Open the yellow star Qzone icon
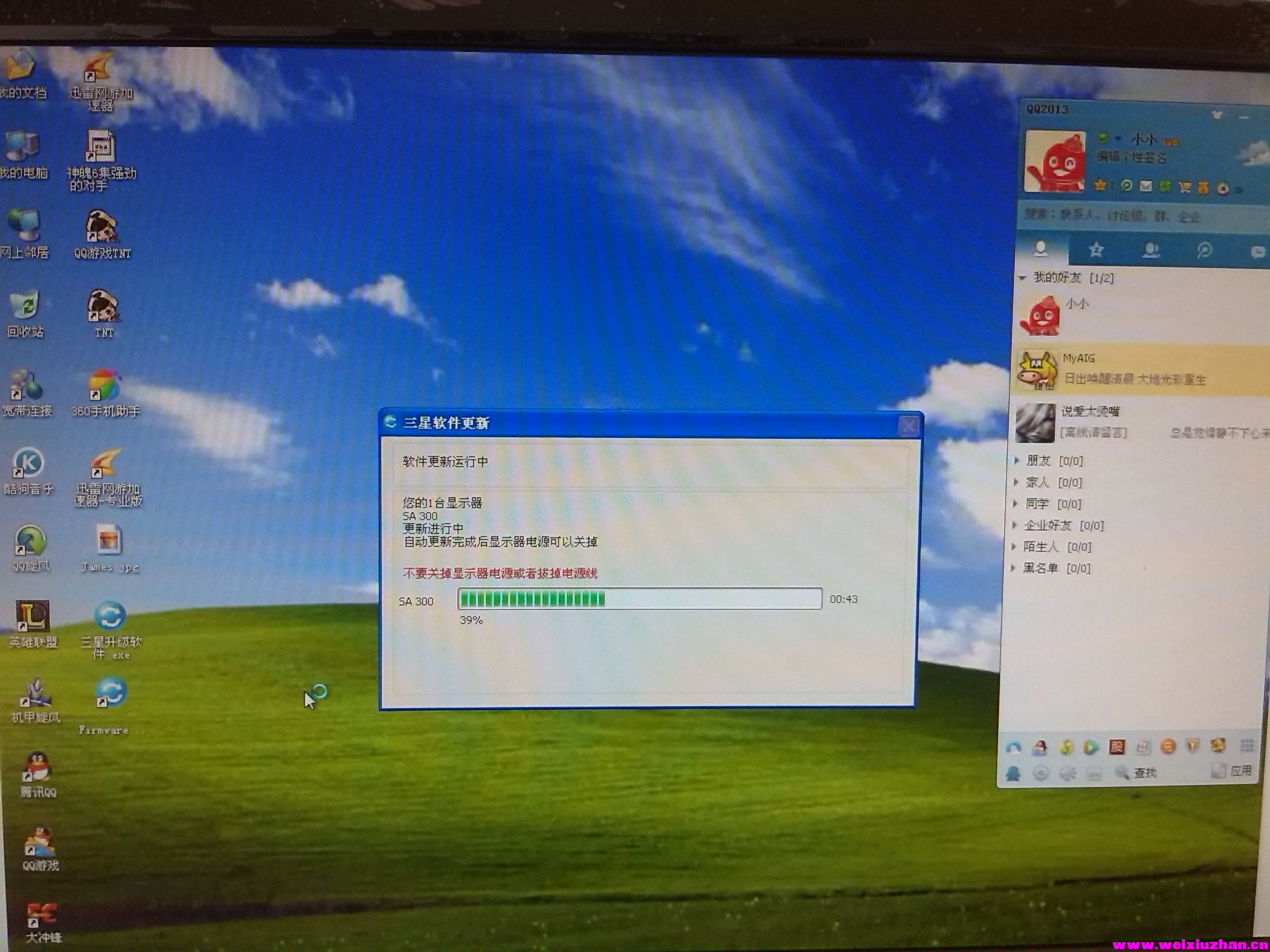The width and height of the screenshot is (1270, 952). pos(1100,185)
